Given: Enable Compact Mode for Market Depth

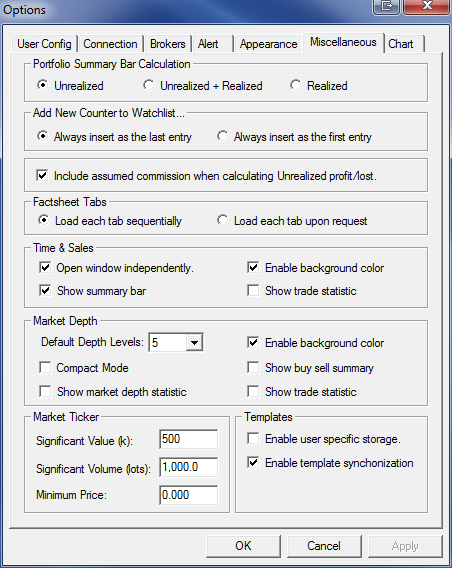Looking at the screenshot, I should 45,368.
